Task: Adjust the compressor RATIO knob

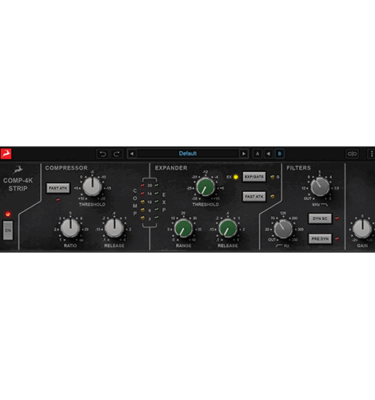Action: [70, 228]
